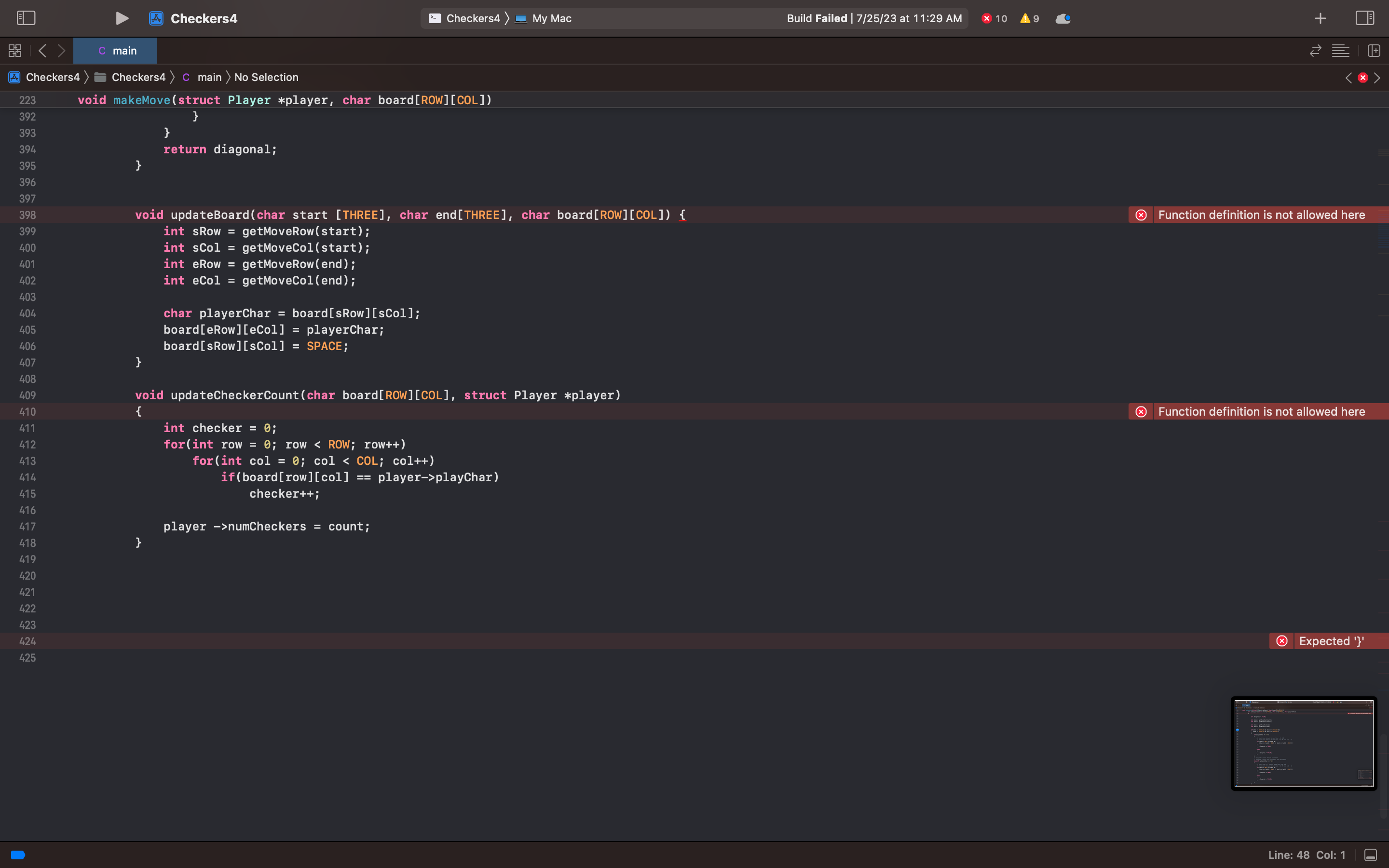Click error marker on line 398
Image resolution: width=1389 pixels, height=868 pixels.
[x=1141, y=215]
